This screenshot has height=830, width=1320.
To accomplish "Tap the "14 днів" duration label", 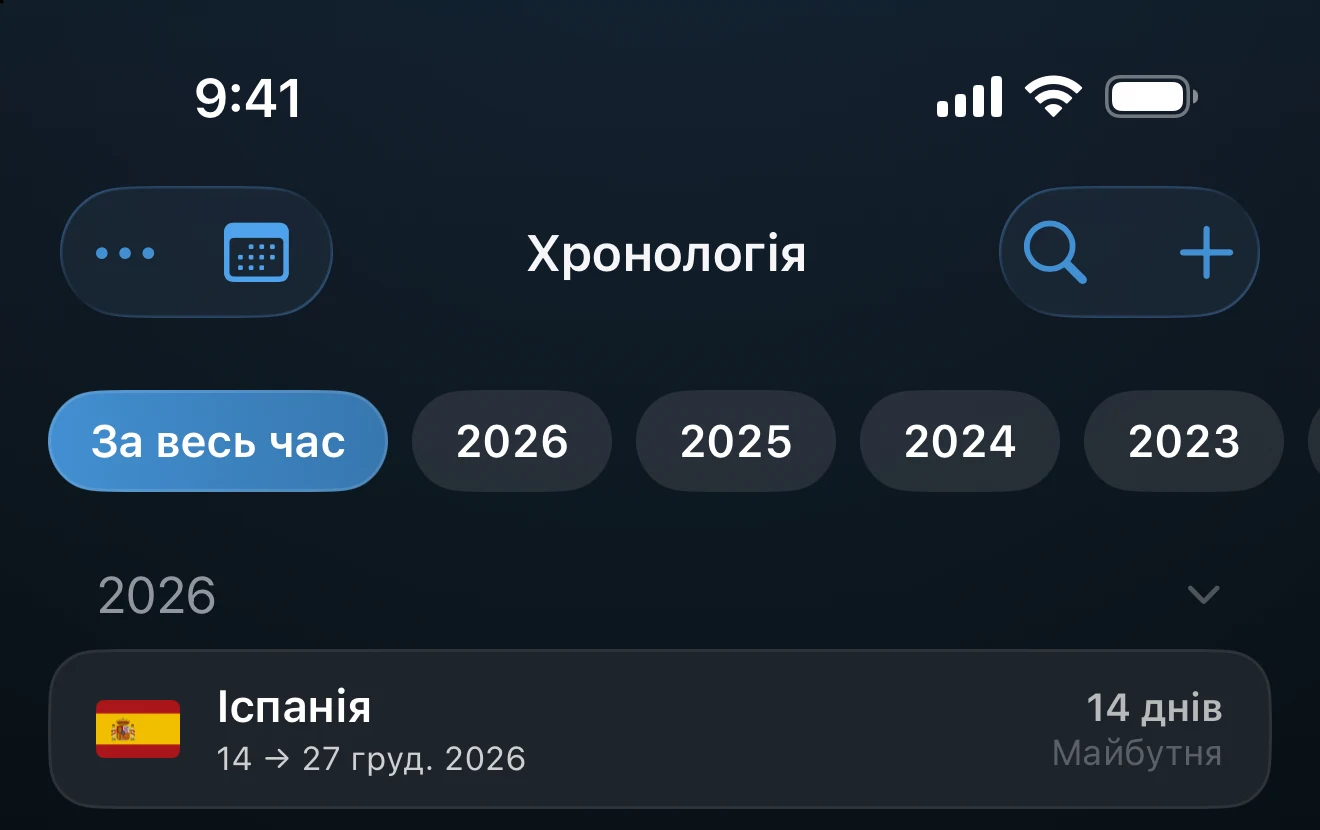I will pyautogui.click(x=1154, y=708).
